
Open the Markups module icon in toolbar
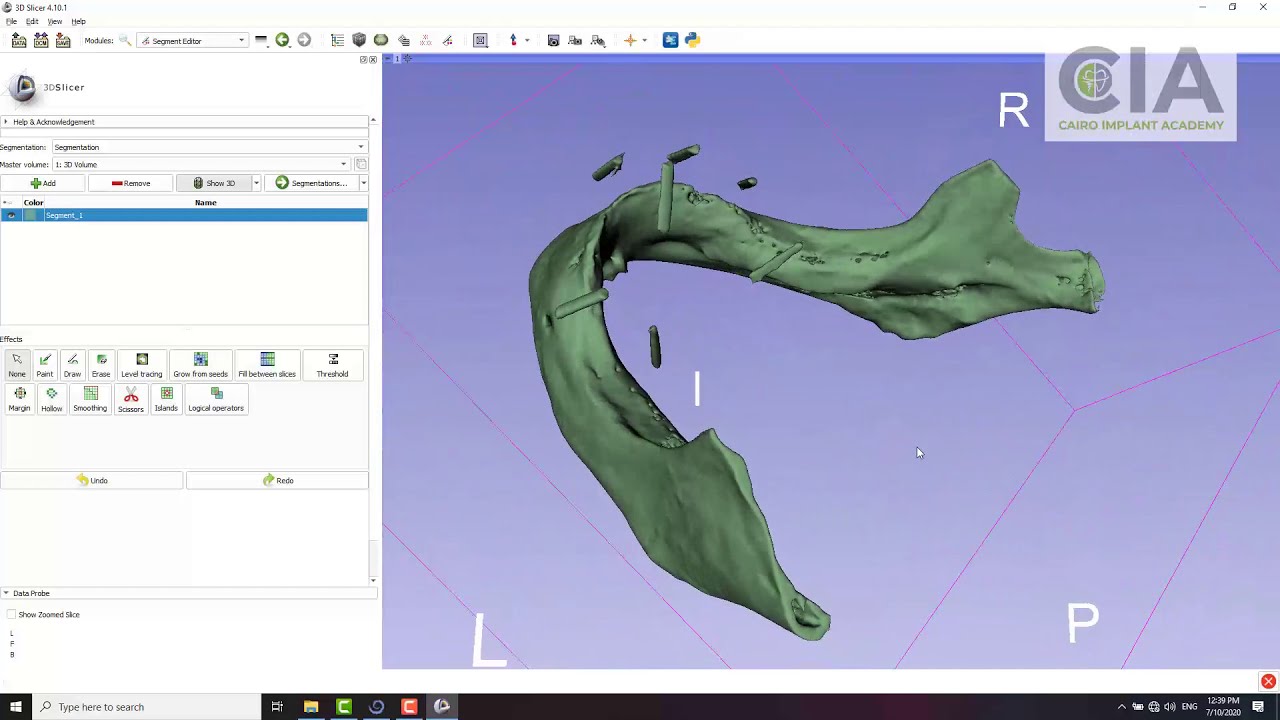tap(425, 40)
